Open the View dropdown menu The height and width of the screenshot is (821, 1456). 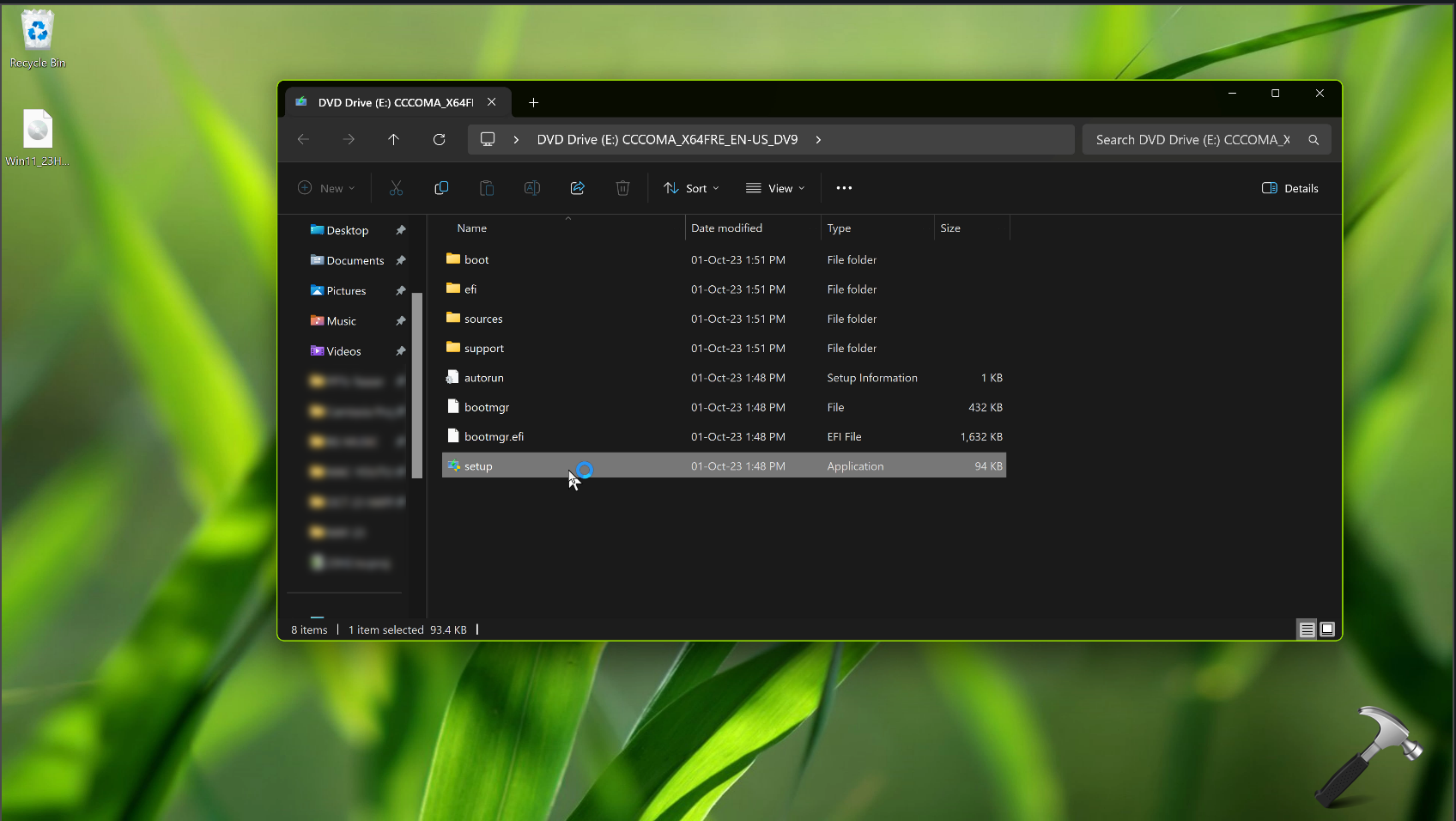click(775, 188)
